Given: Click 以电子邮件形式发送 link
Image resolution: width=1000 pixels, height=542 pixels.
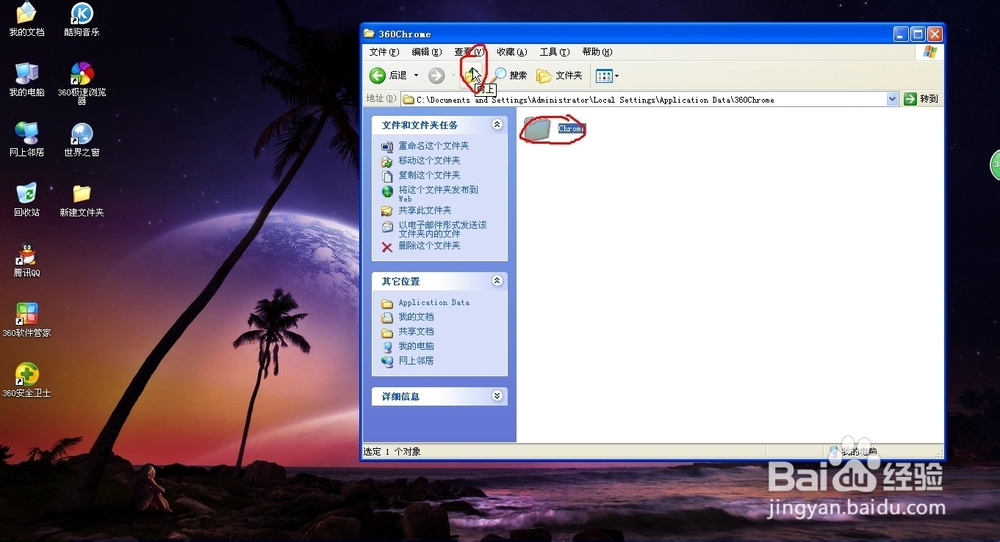Looking at the screenshot, I should [x=443, y=229].
